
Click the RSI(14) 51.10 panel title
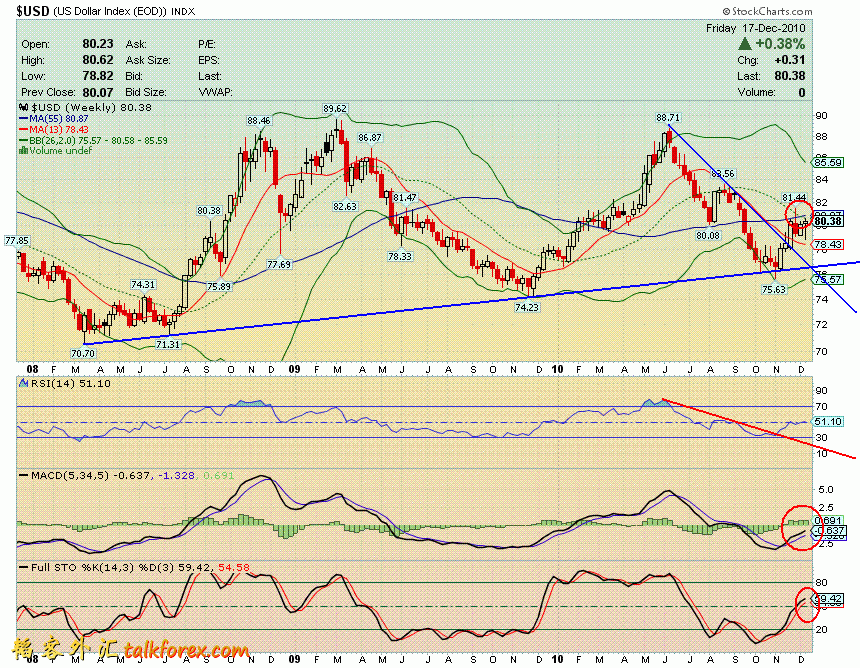pos(70,383)
